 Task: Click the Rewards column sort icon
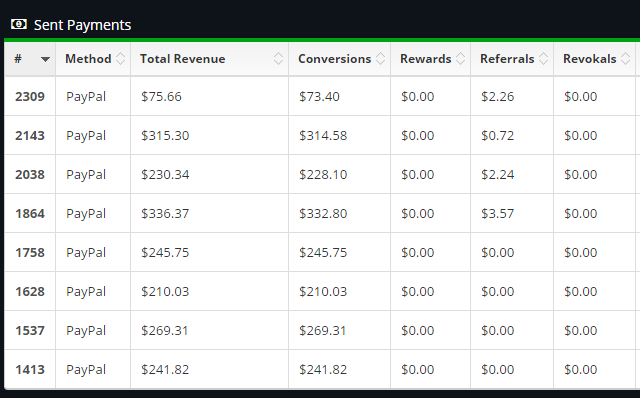click(460, 59)
